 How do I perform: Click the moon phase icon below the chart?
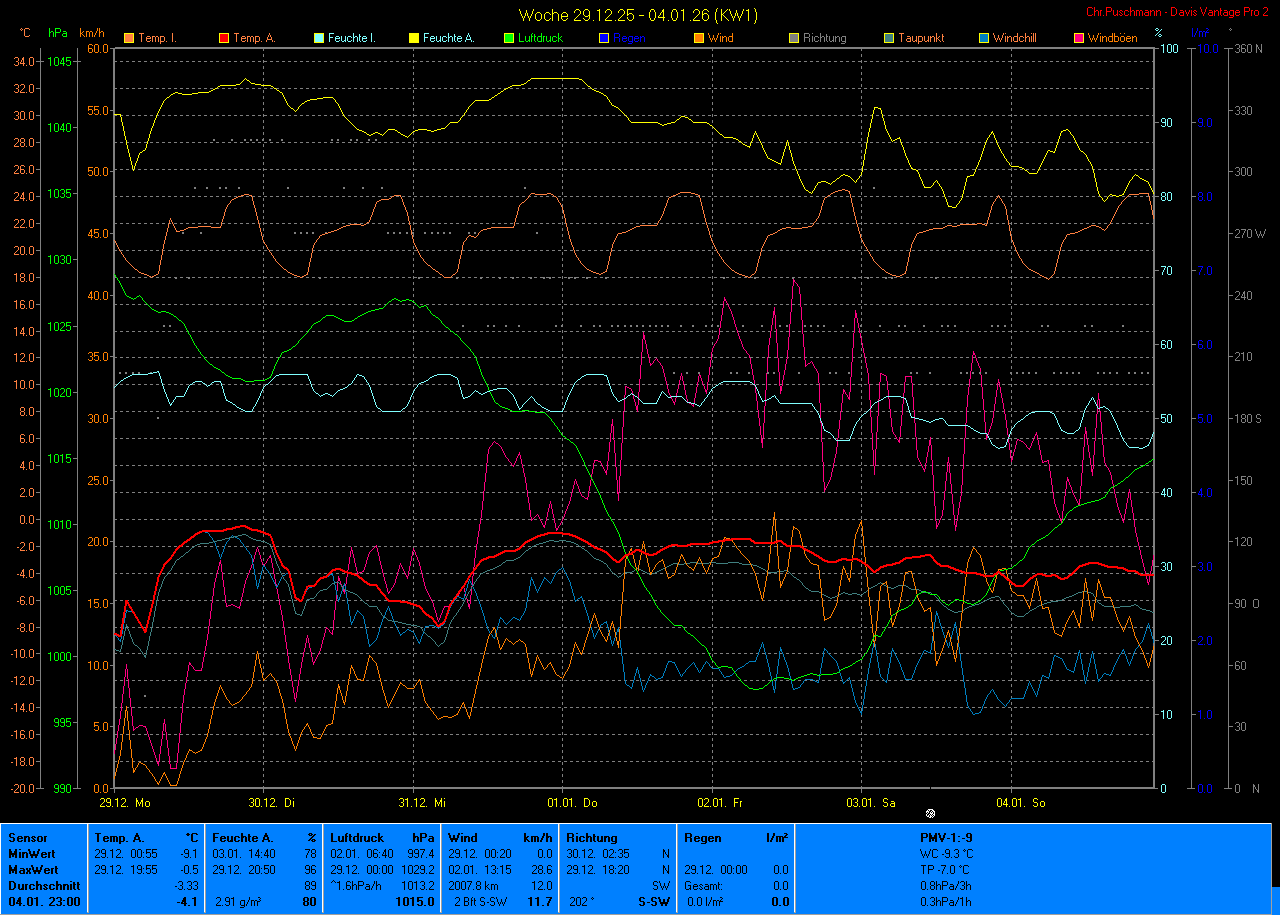coord(930,813)
